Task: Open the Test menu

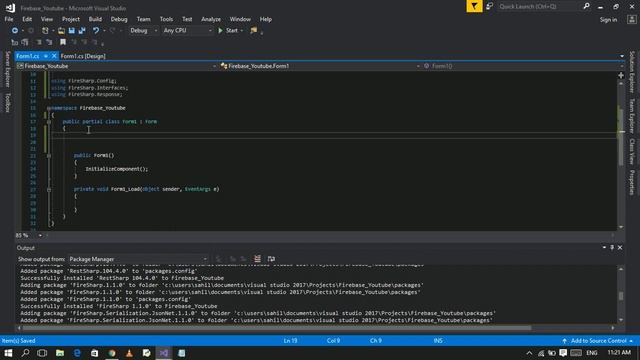Action: pyautogui.click(x=187, y=19)
